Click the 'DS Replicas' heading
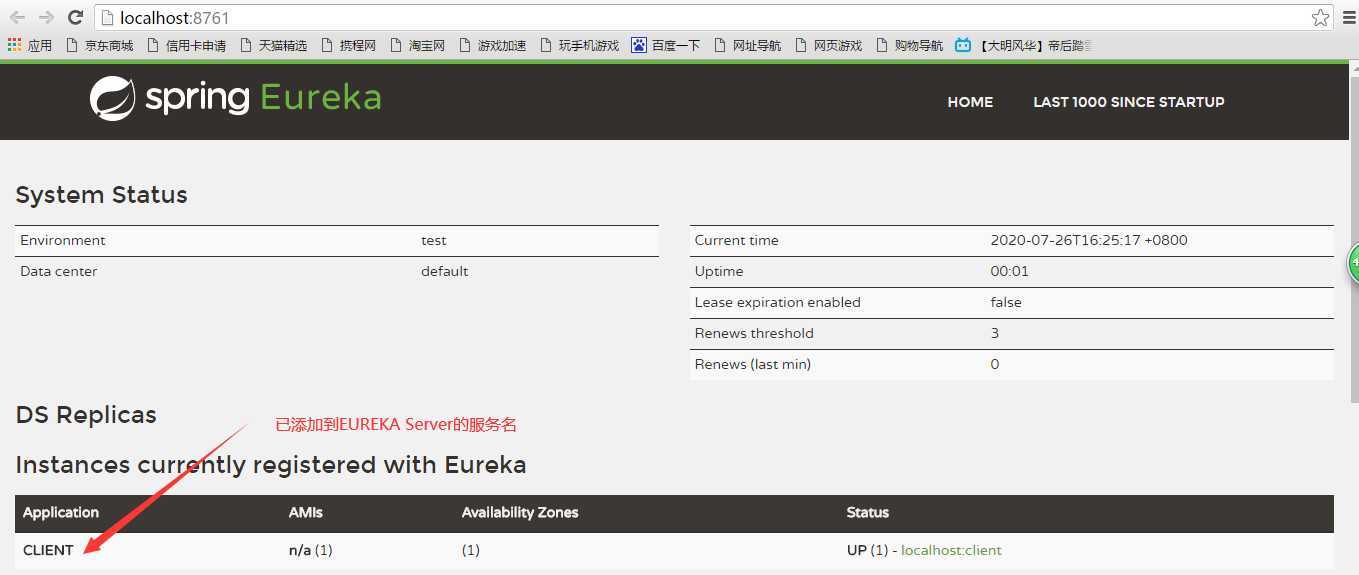The width and height of the screenshot is (1359, 575). 86,415
